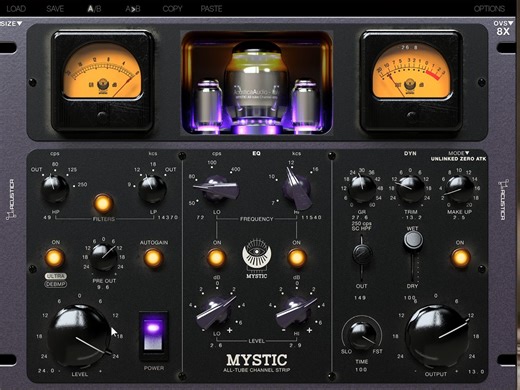The width and height of the screenshot is (520, 390).
Task: Click the TIME value 100 readout
Action: click(x=361, y=369)
